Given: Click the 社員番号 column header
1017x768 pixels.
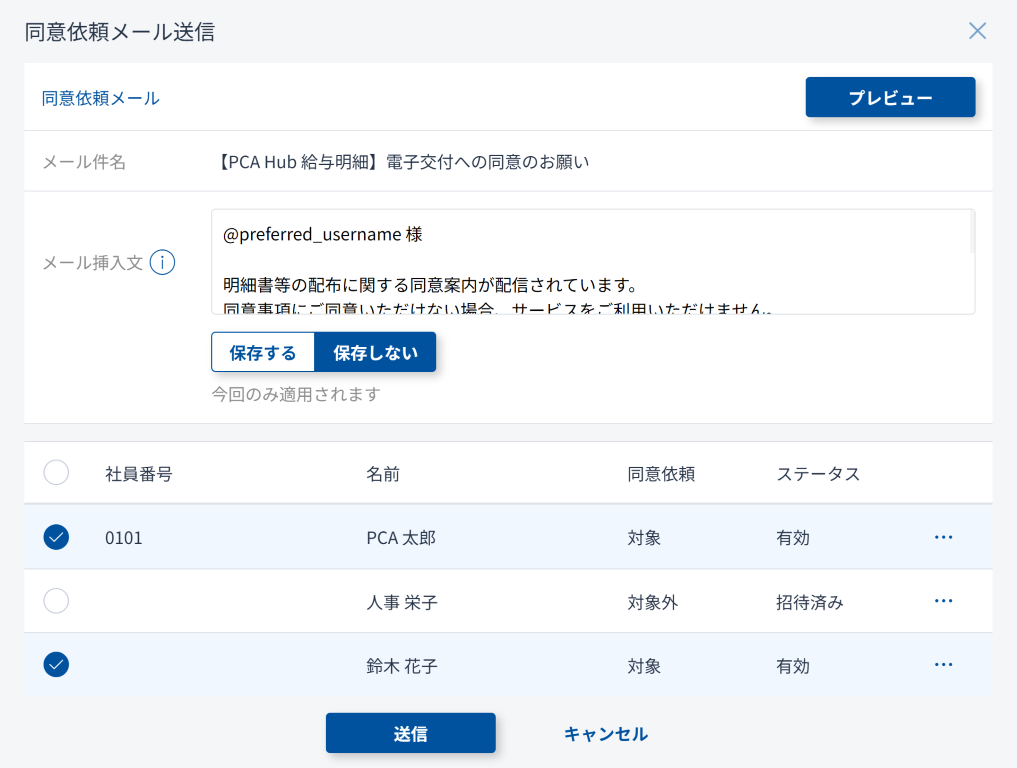Looking at the screenshot, I should pos(139,474).
